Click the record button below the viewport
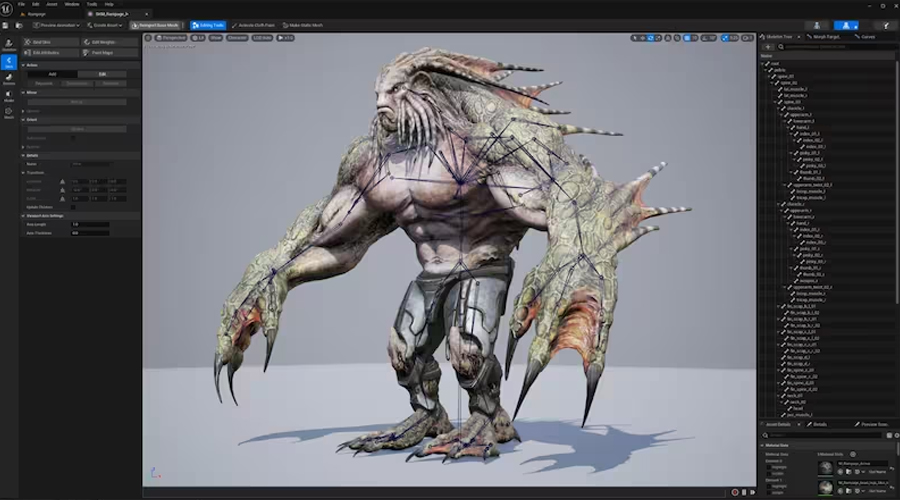Viewport: 900px width, 500px height. pyautogui.click(x=736, y=492)
